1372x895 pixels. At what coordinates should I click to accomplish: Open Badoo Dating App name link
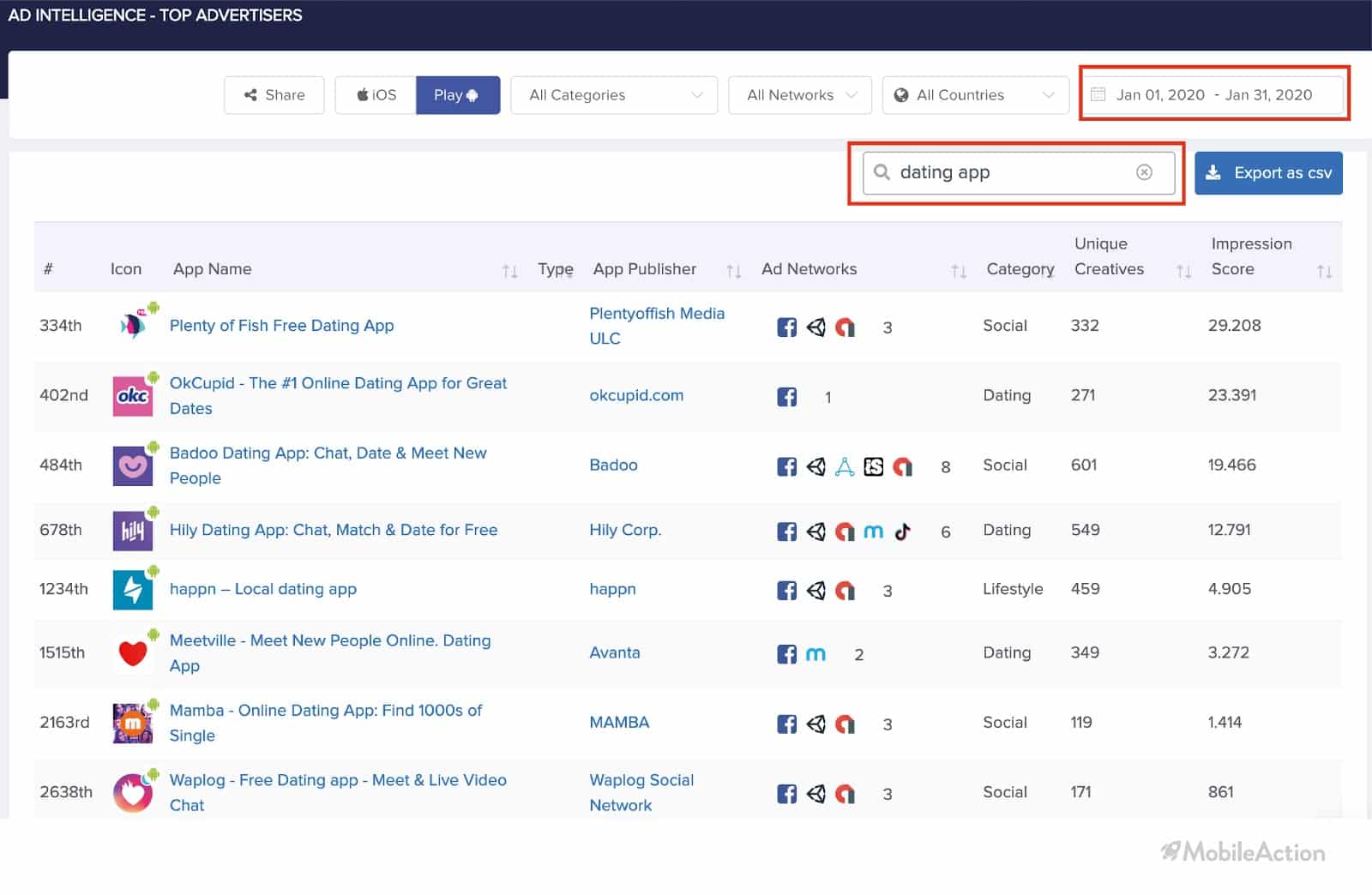[328, 466]
